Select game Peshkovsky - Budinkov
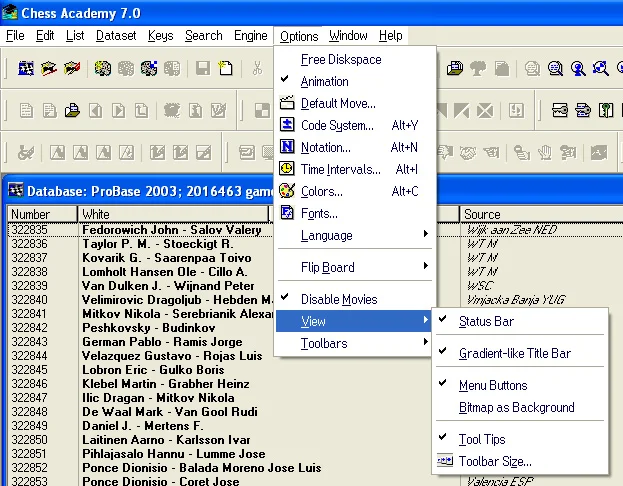Viewport: 623px width, 486px height. click(149, 328)
